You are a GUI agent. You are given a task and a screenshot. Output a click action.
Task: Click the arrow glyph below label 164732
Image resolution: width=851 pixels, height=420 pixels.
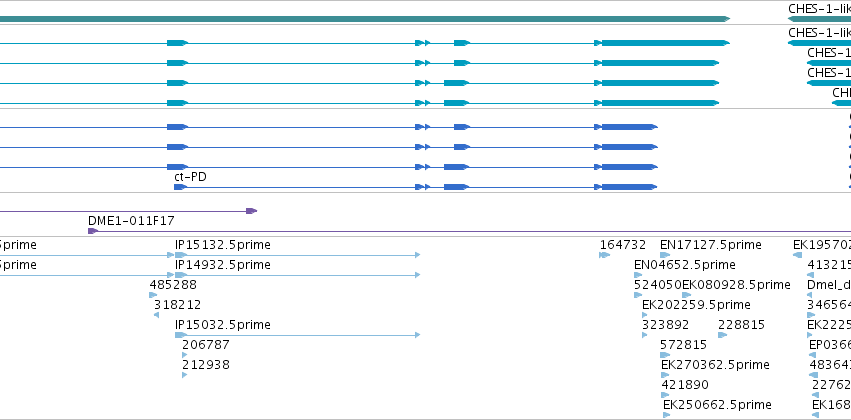[605, 255]
